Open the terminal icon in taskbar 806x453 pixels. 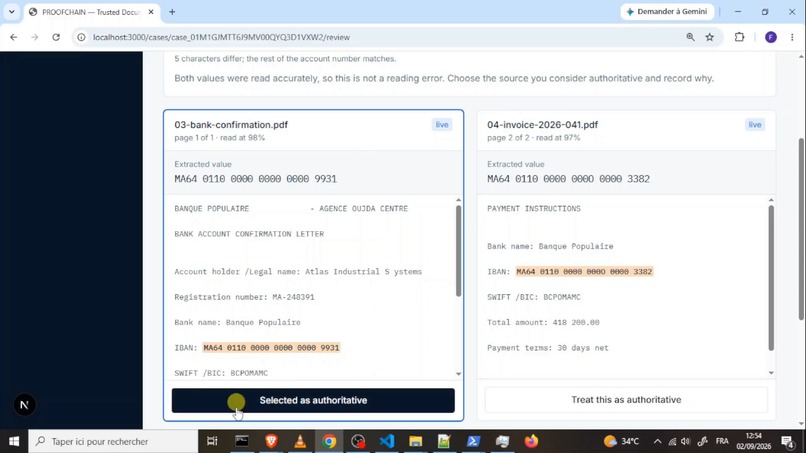tap(242, 441)
